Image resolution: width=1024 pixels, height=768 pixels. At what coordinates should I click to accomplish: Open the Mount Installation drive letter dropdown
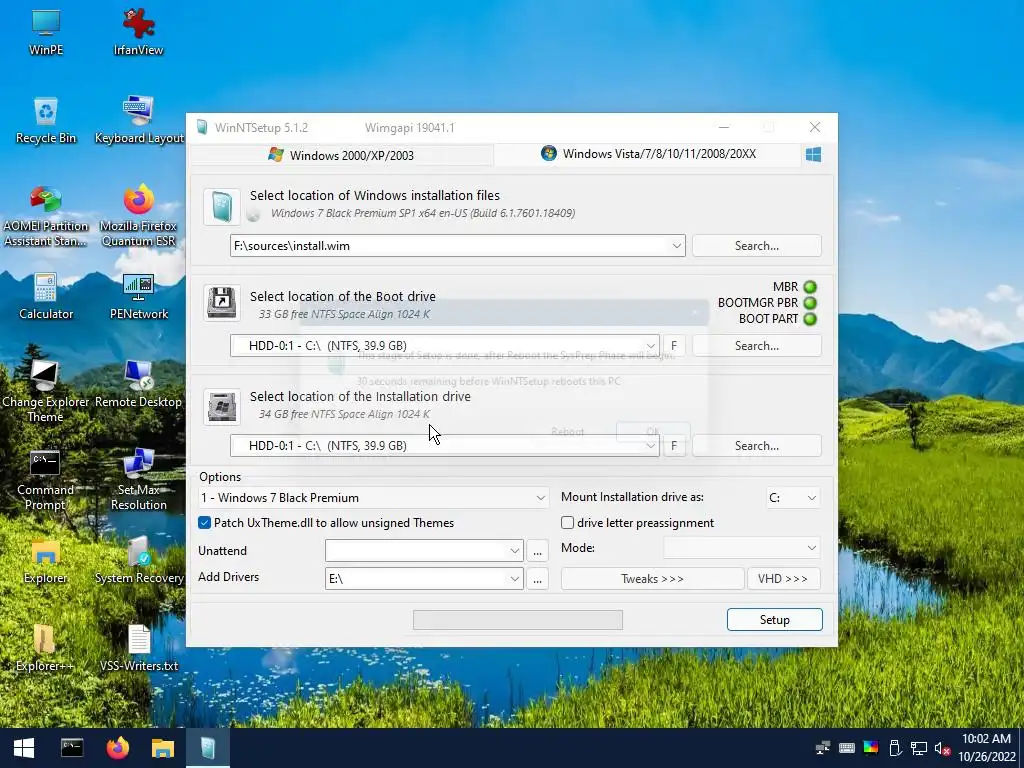pyautogui.click(x=792, y=498)
